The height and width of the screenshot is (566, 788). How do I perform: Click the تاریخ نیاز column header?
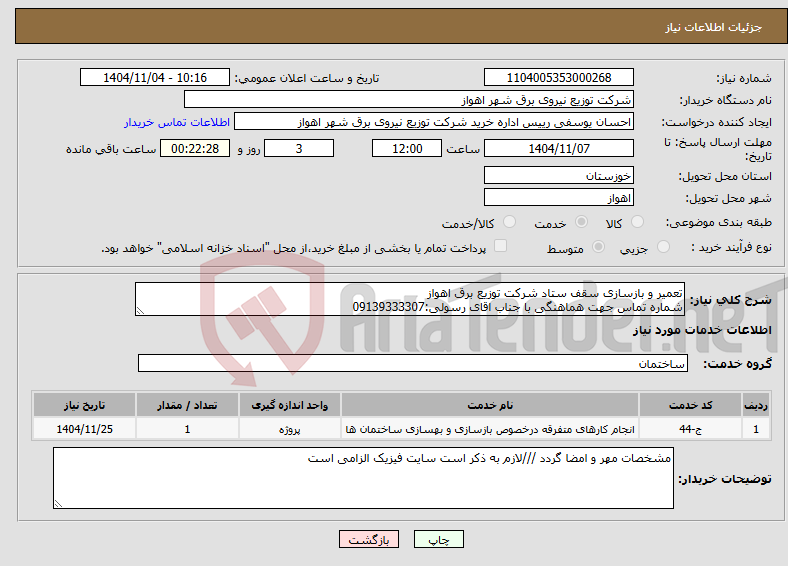coord(84,405)
